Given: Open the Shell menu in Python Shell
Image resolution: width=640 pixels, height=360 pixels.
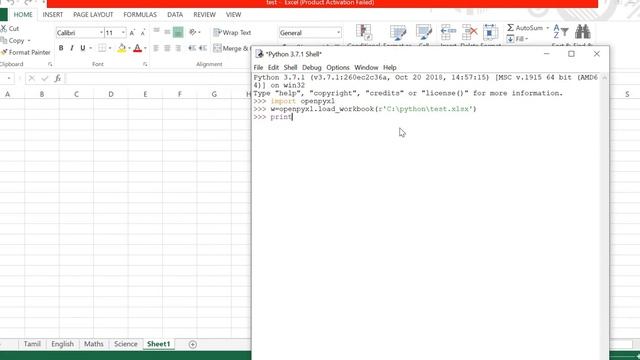Looking at the screenshot, I should [290, 67].
